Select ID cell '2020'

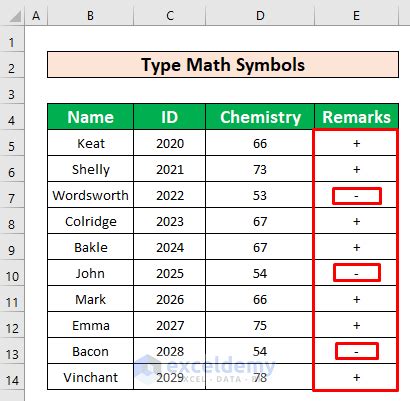170,143
